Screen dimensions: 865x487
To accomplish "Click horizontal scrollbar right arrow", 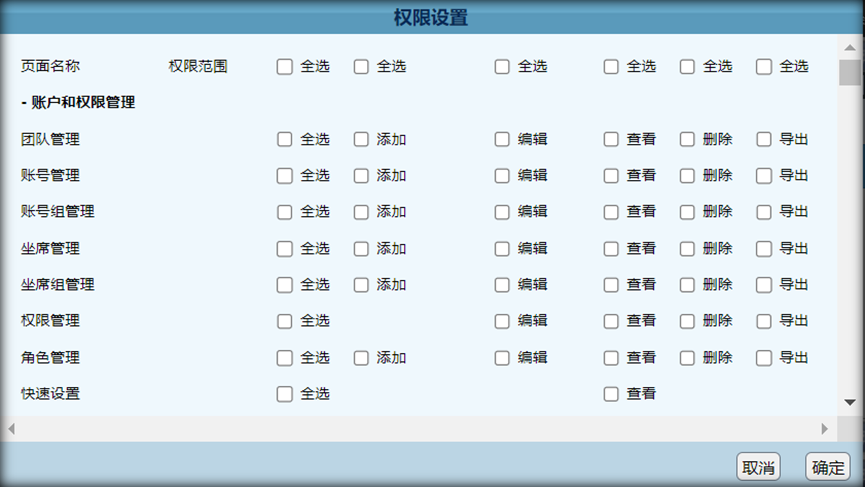I will 825,429.
